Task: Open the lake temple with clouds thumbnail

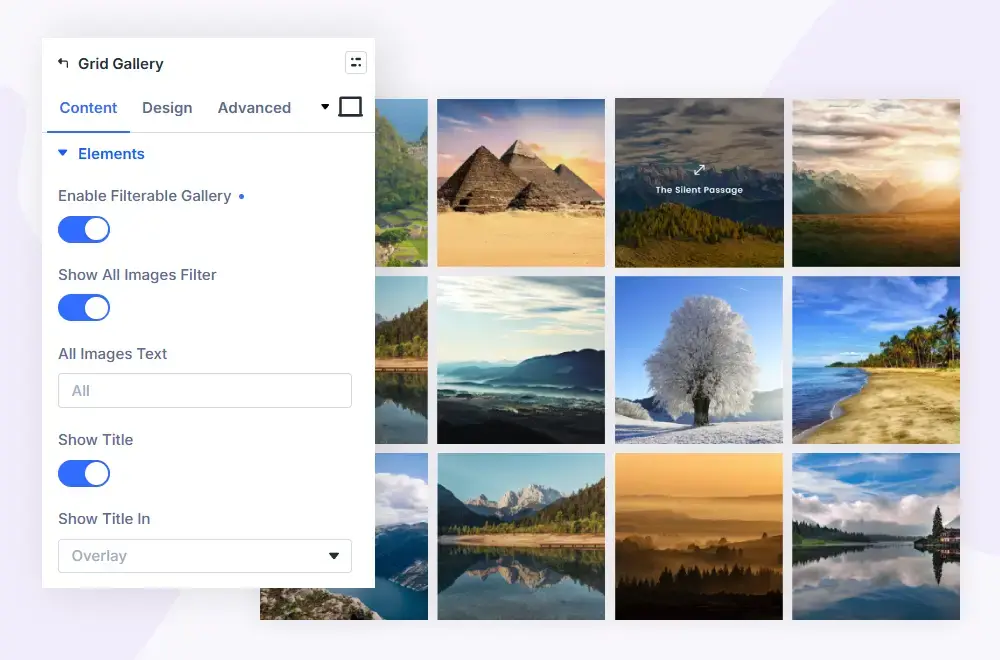Action: coord(876,536)
